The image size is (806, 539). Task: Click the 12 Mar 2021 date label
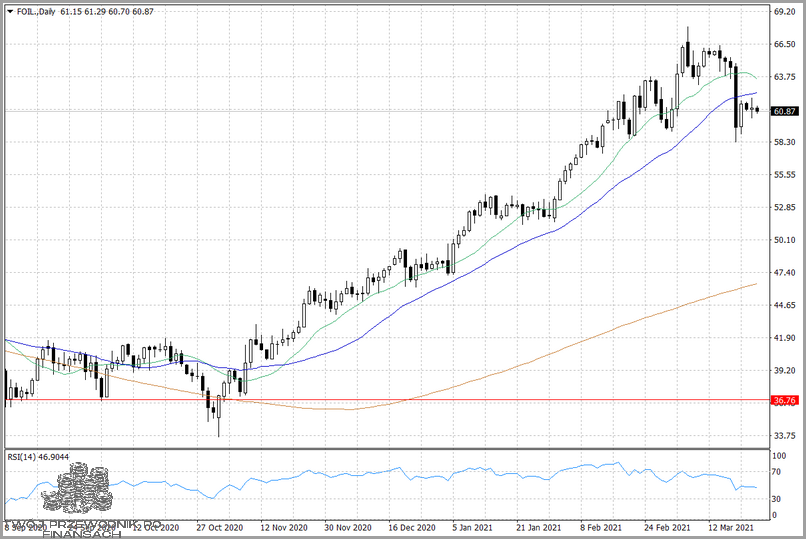click(x=732, y=526)
